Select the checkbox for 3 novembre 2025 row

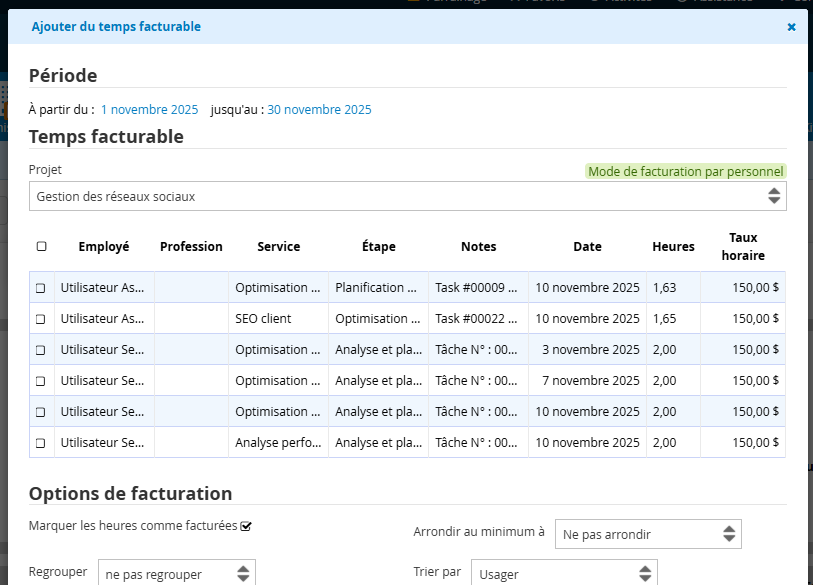41,350
